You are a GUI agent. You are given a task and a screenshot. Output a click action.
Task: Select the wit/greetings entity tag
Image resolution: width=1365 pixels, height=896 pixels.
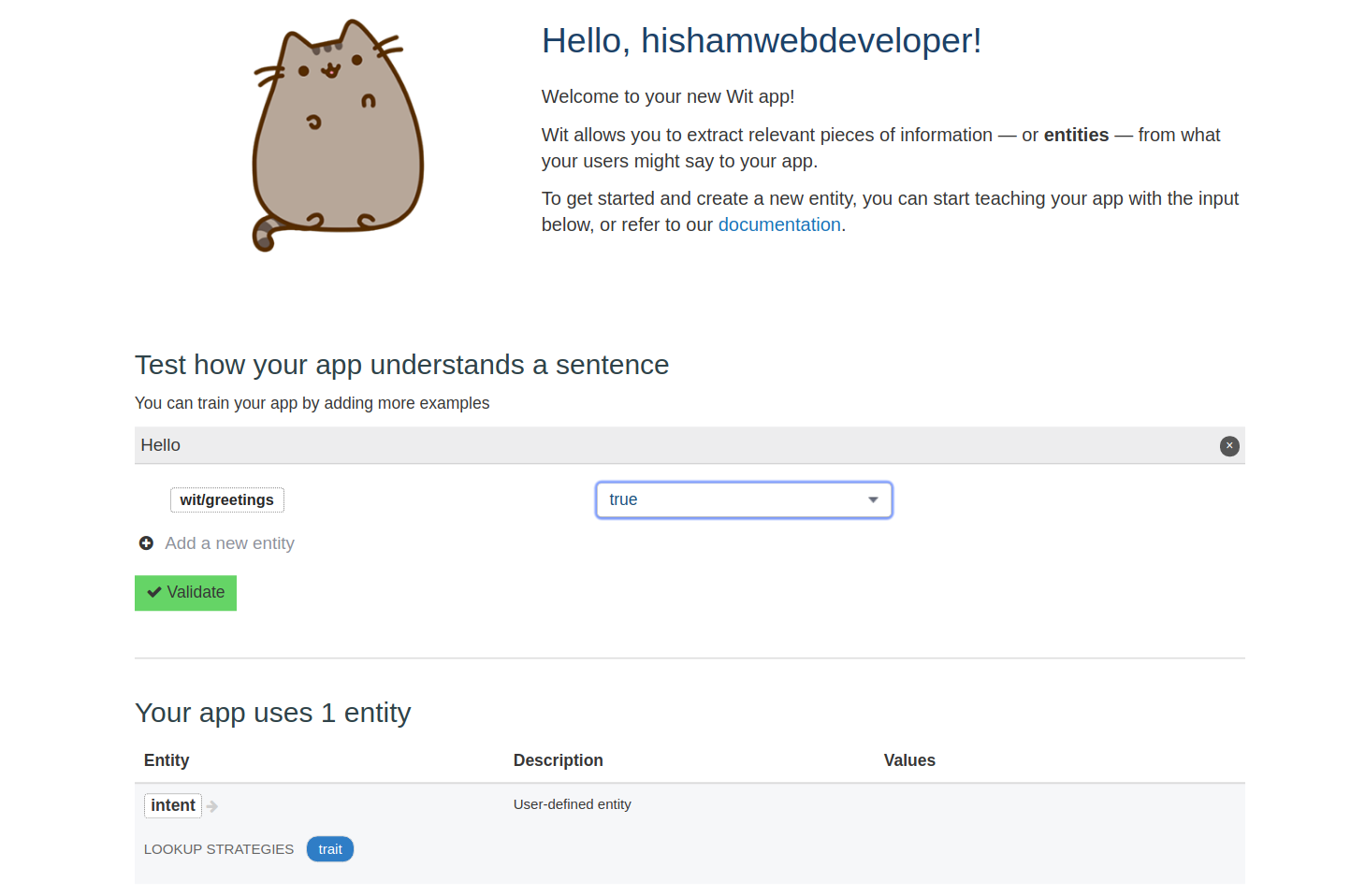[226, 500]
